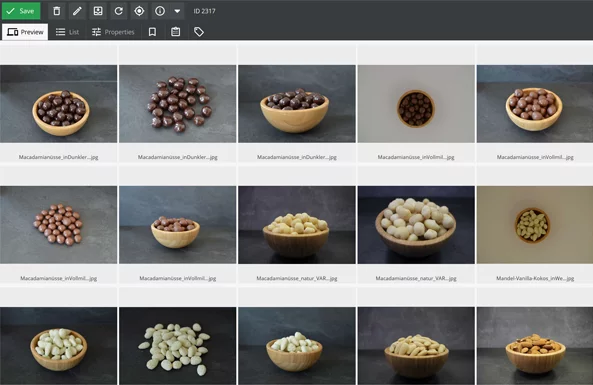Image resolution: width=593 pixels, height=385 pixels.
Task: Open thumbnail of brown skin-on almonds in bowl
Action: (x=535, y=346)
